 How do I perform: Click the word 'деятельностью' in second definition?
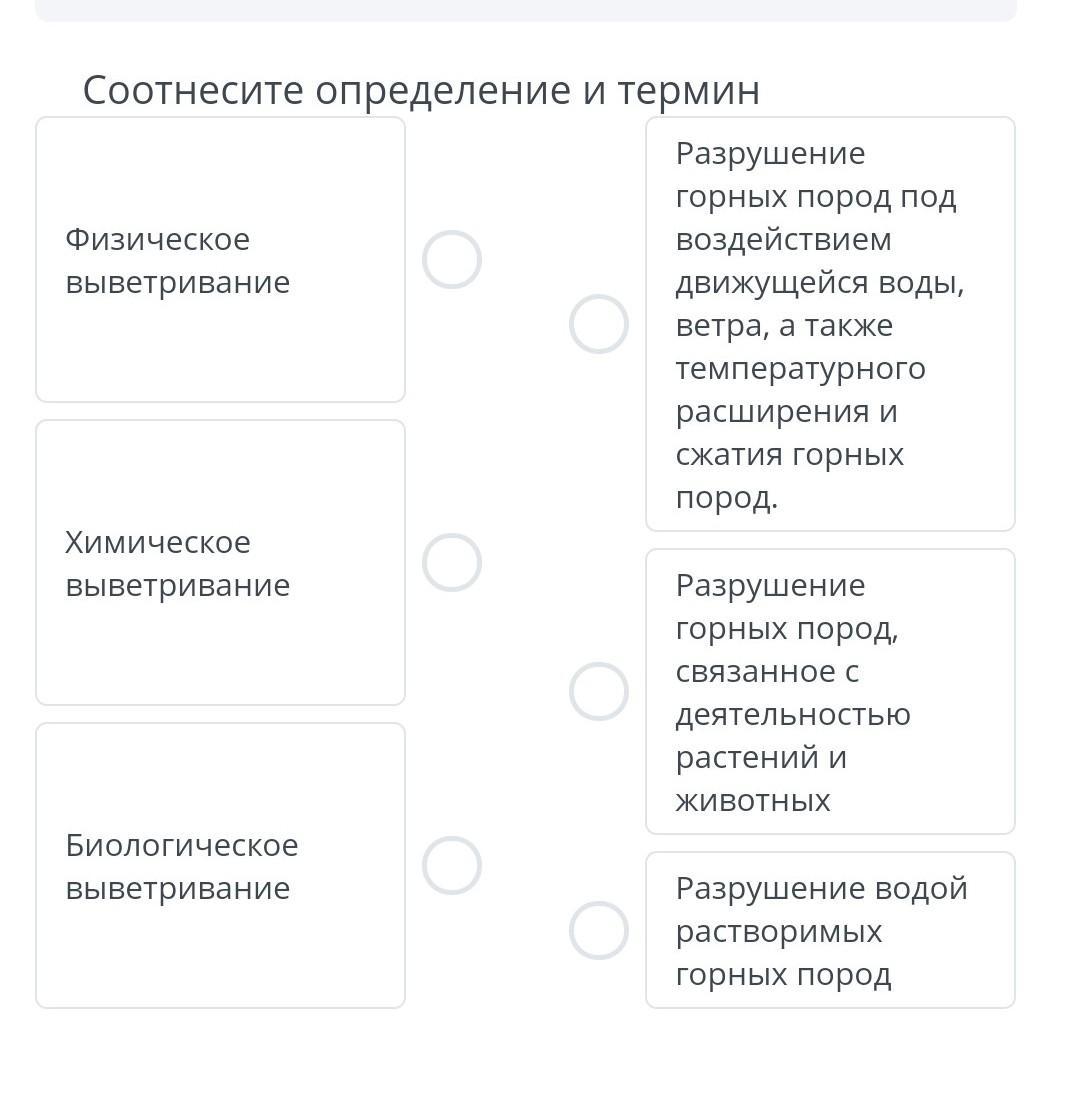[793, 715]
